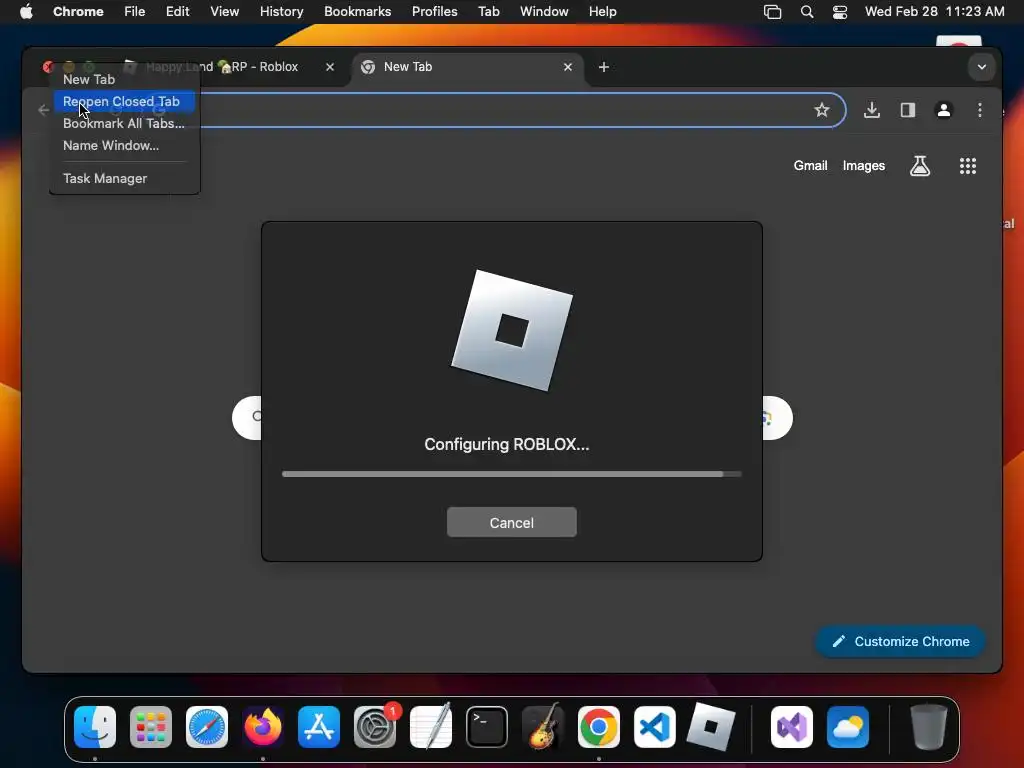Open App Store from the dock

tap(319, 727)
